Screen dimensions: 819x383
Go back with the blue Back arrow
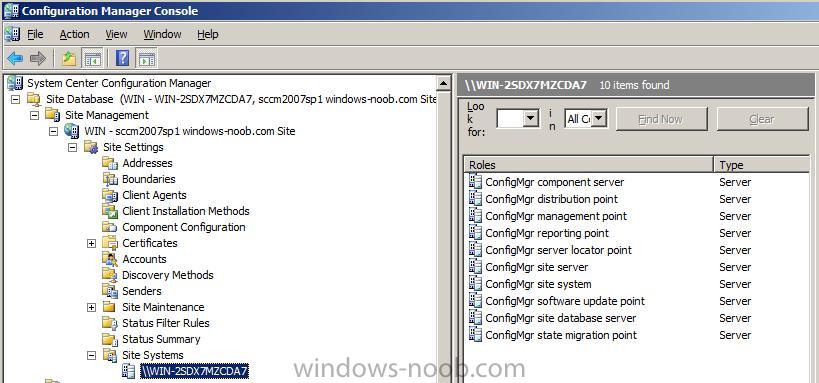tap(15, 59)
